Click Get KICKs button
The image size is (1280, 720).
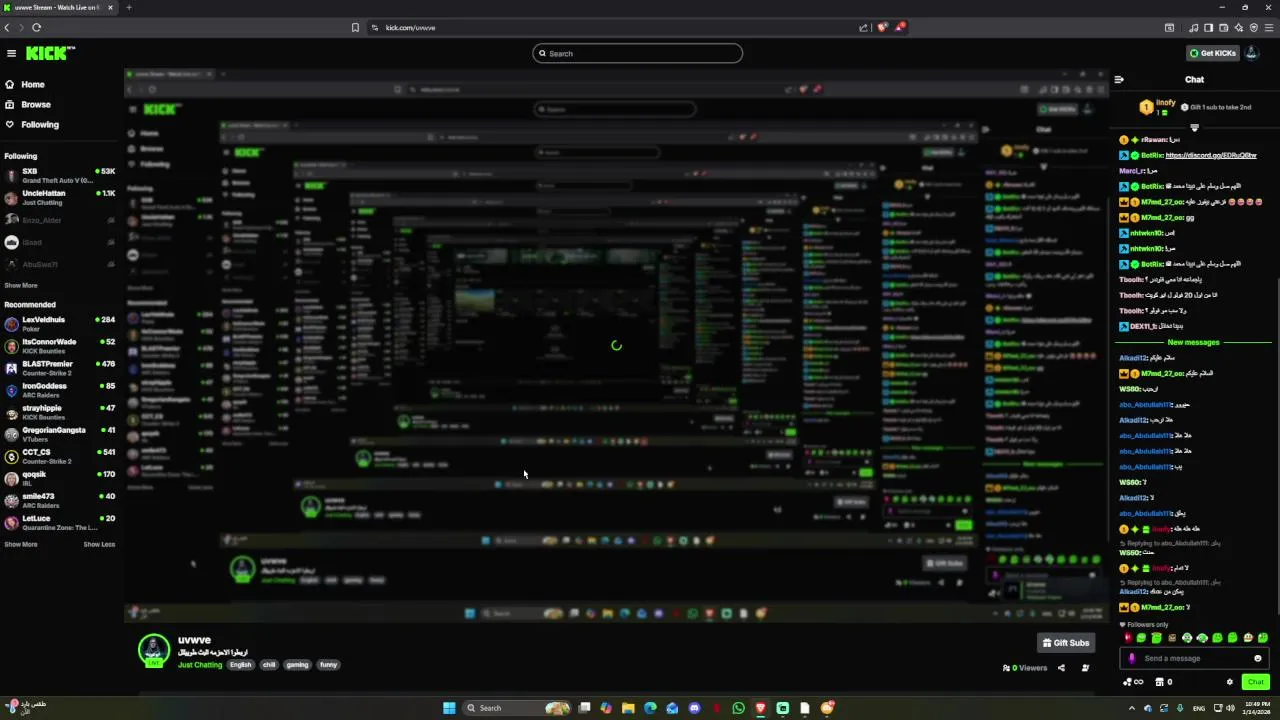pyautogui.click(x=1213, y=53)
